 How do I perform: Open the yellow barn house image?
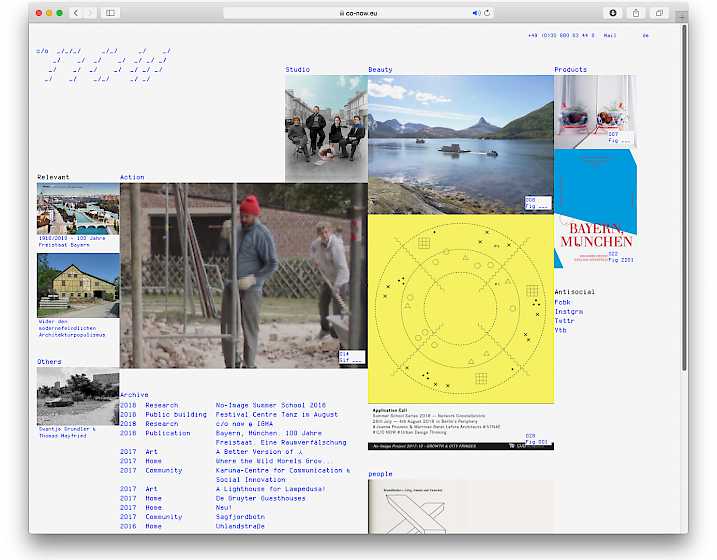tap(78, 286)
